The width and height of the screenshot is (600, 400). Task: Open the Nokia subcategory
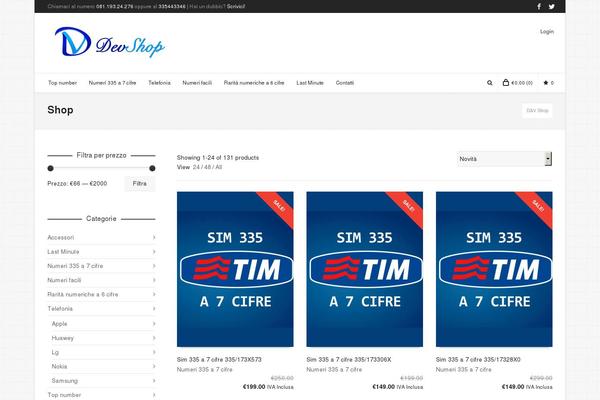(59, 366)
